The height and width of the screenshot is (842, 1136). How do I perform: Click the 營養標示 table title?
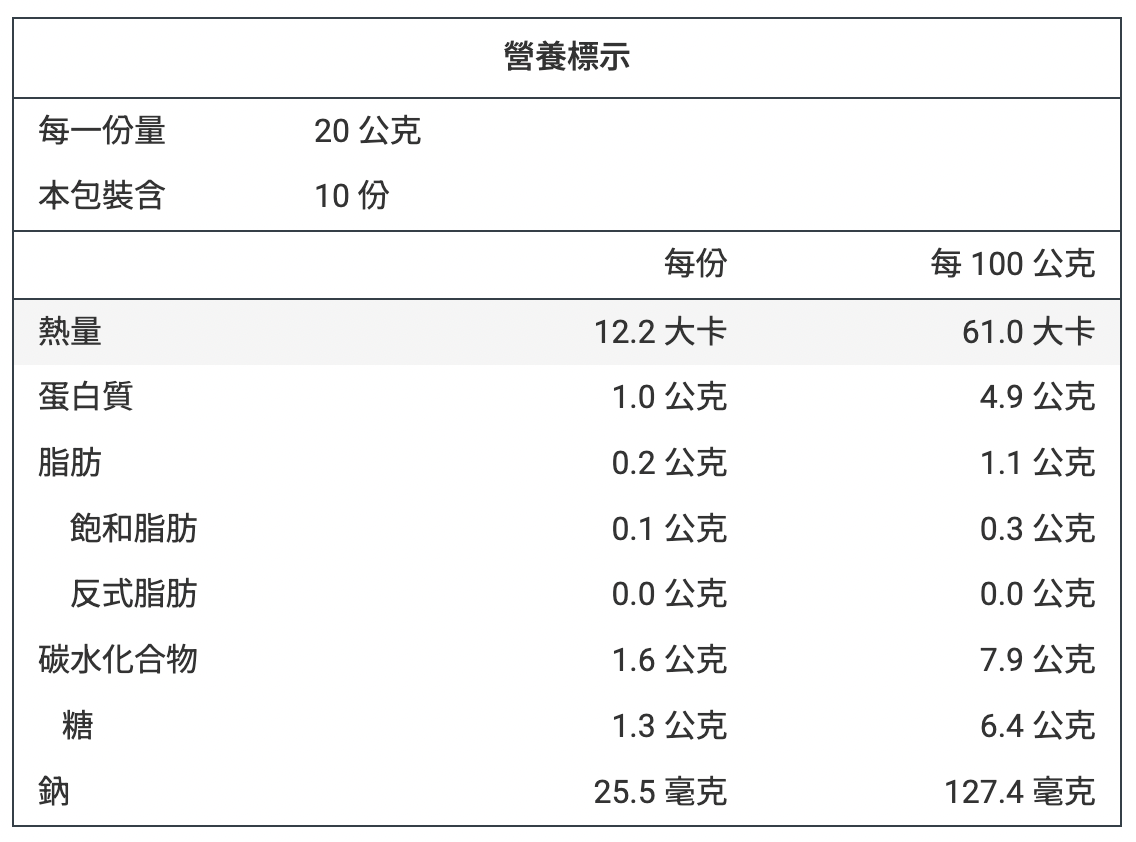567,58
